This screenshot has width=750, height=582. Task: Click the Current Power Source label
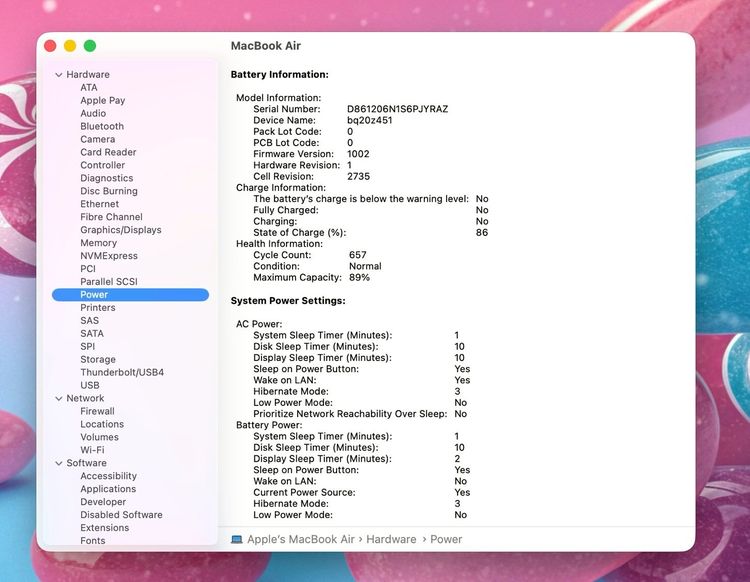(304, 493)
